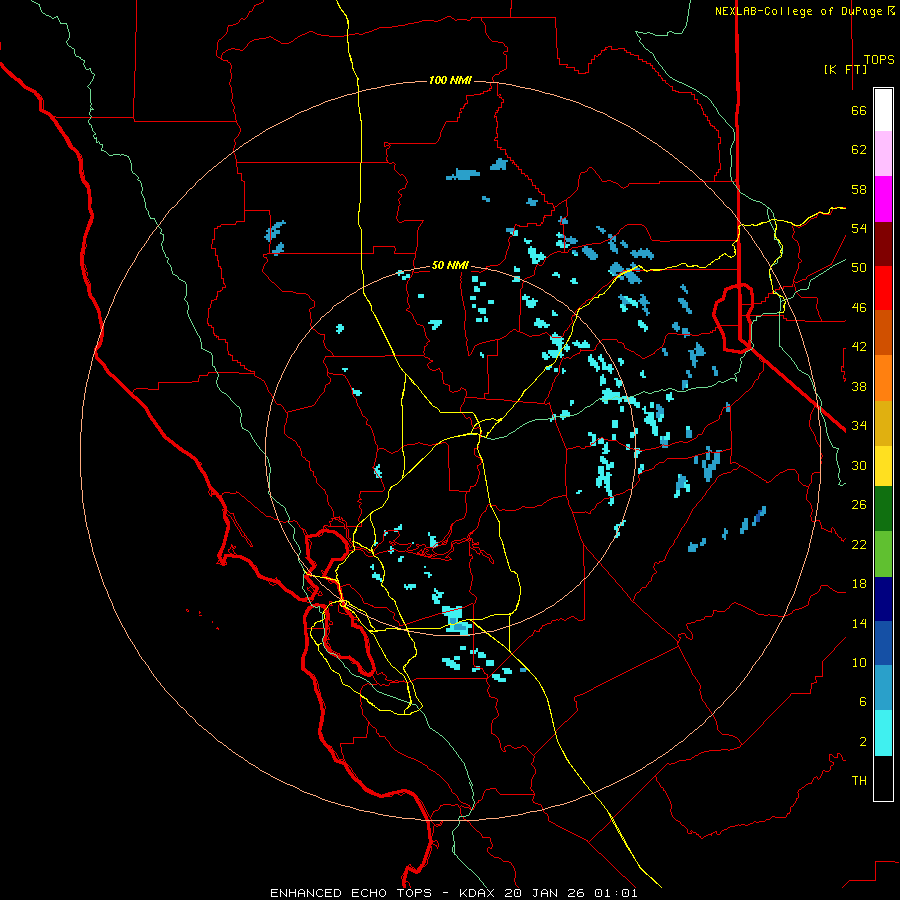
Task: Click the 6 legend value label
Action: [x=863, y=702]
